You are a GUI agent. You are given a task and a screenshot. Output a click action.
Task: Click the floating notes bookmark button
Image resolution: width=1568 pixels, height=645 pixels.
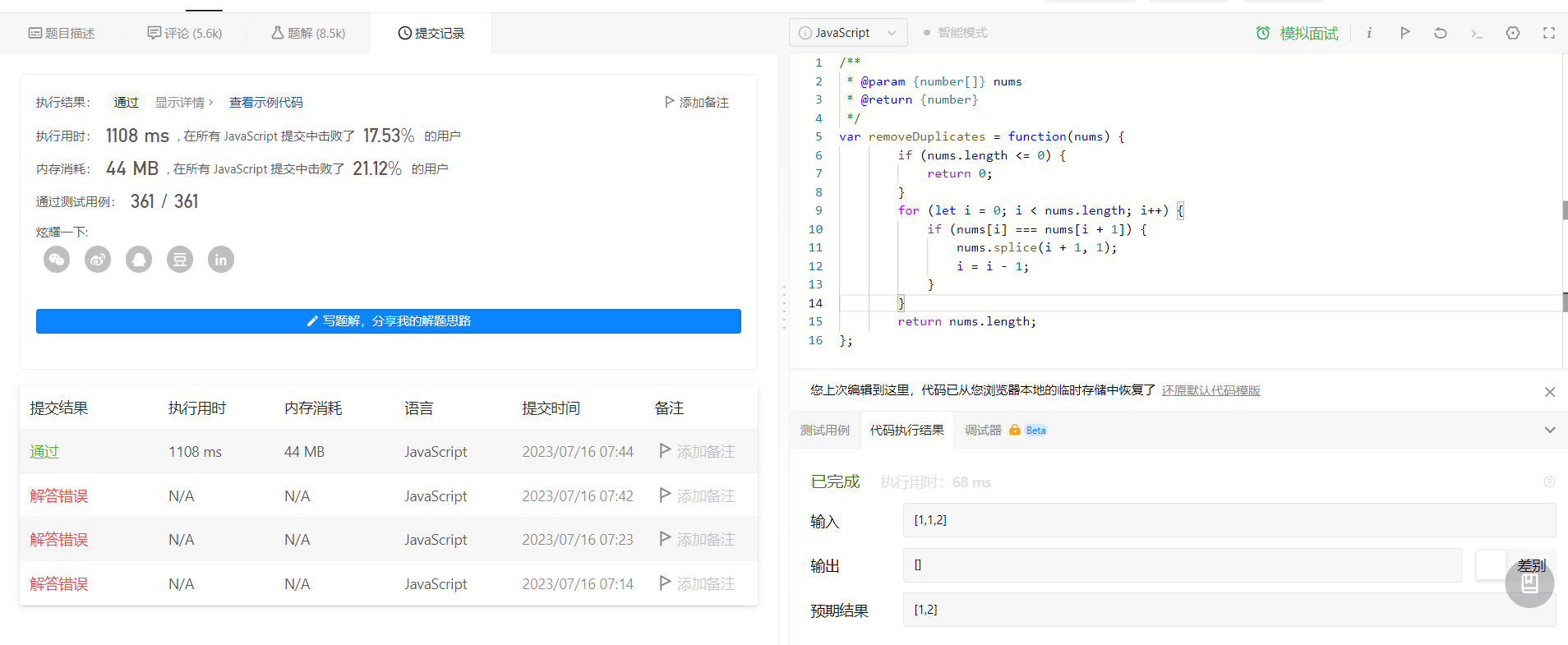click(1529, 583)
